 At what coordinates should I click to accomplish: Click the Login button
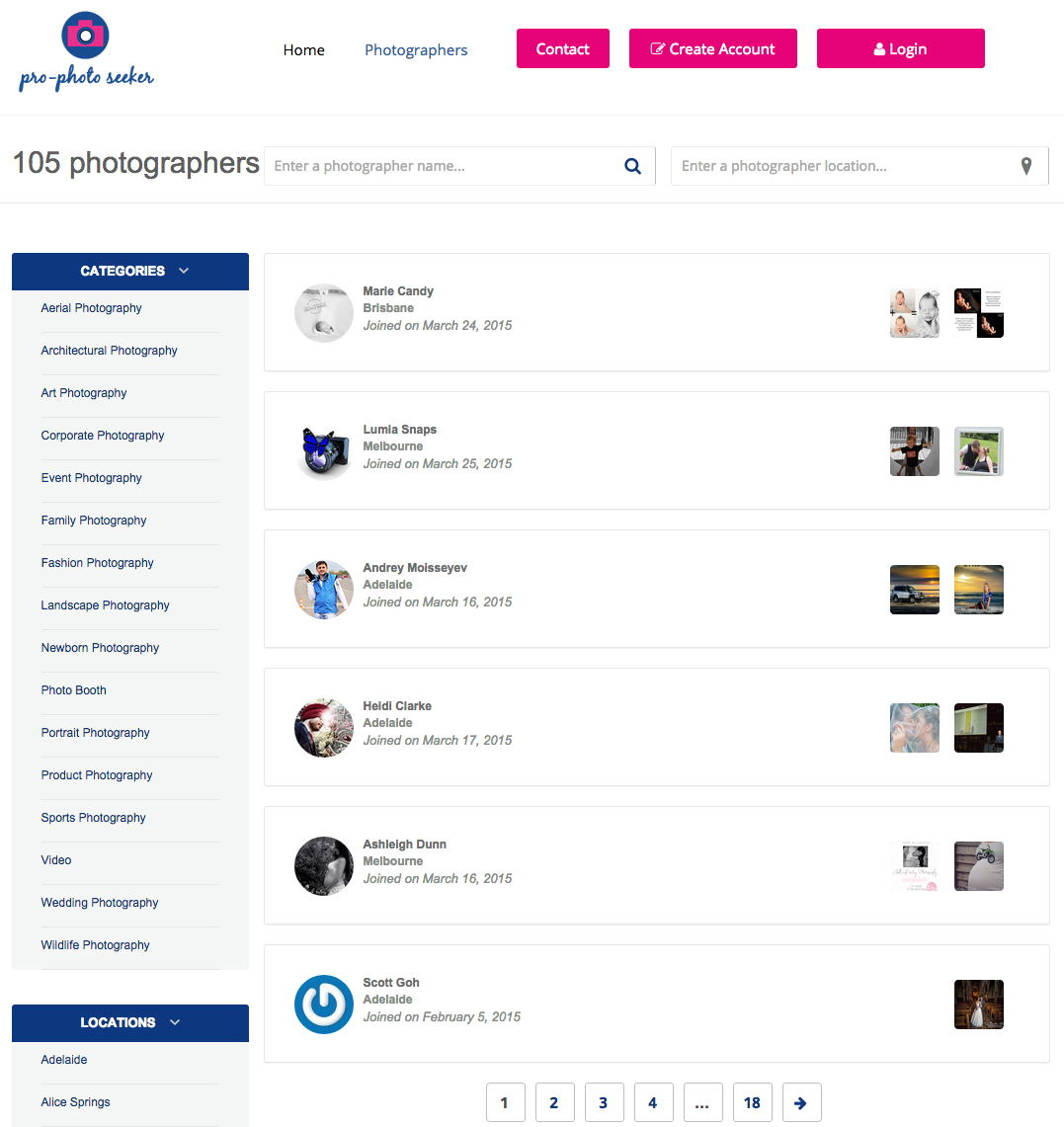(901, 48)
